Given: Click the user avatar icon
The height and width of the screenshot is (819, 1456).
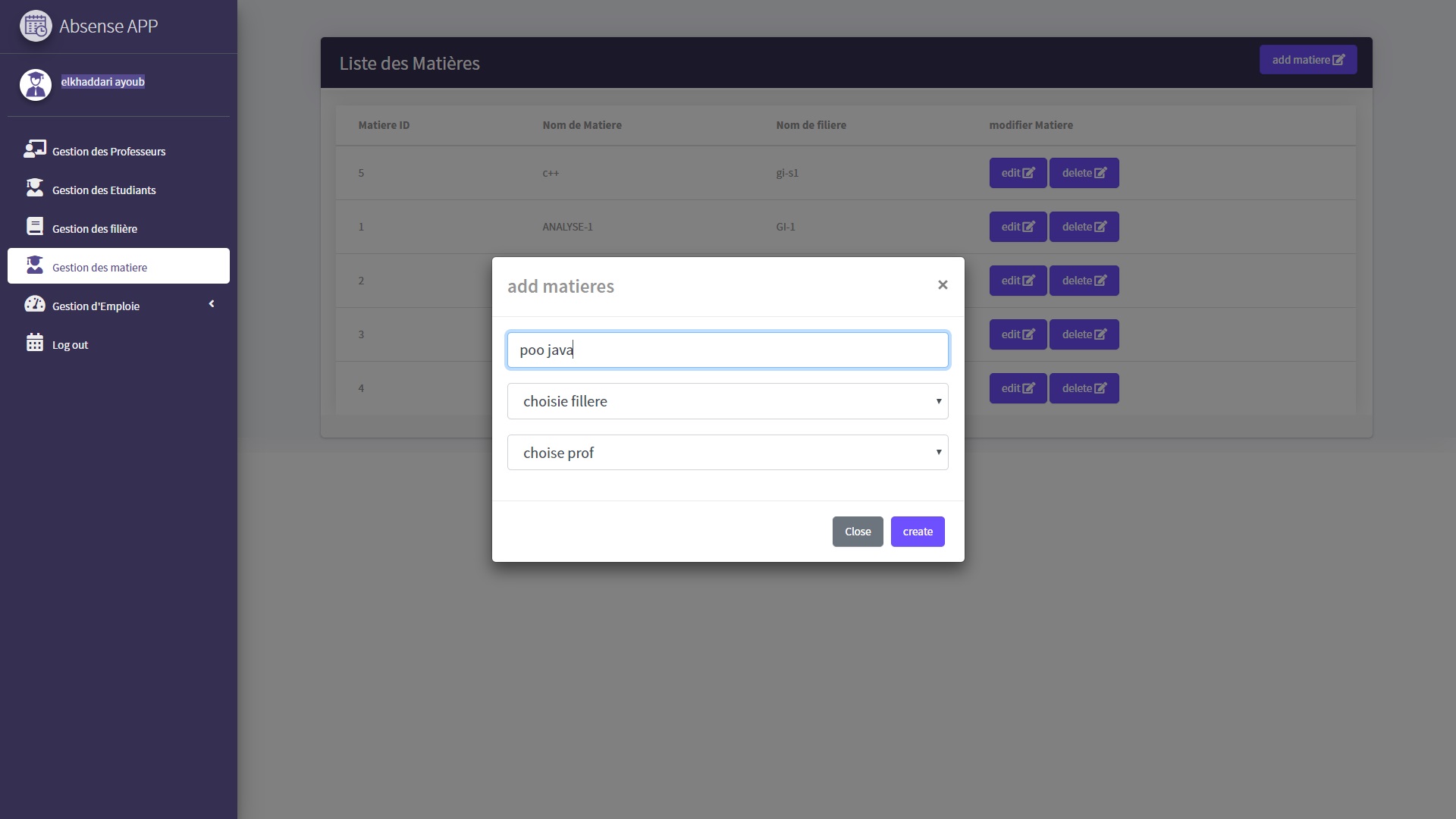Looking at the screenshot, I should [x=35, y=84].
